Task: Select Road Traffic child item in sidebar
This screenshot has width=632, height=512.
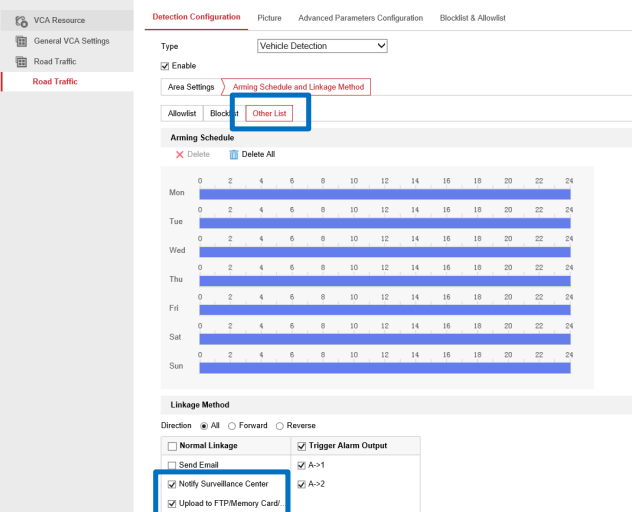Action: click(x=55, y=82)
